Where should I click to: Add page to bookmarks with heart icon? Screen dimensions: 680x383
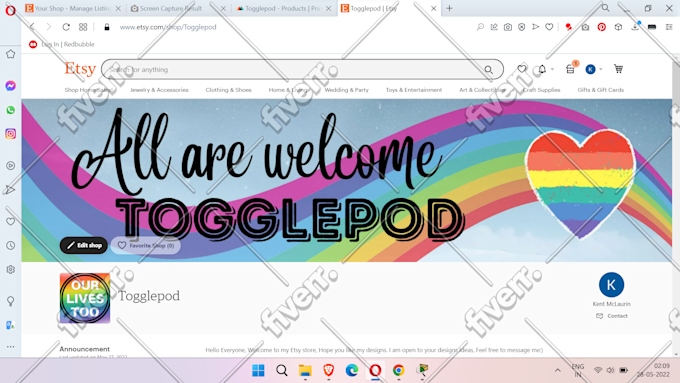(x=549, y=27)
